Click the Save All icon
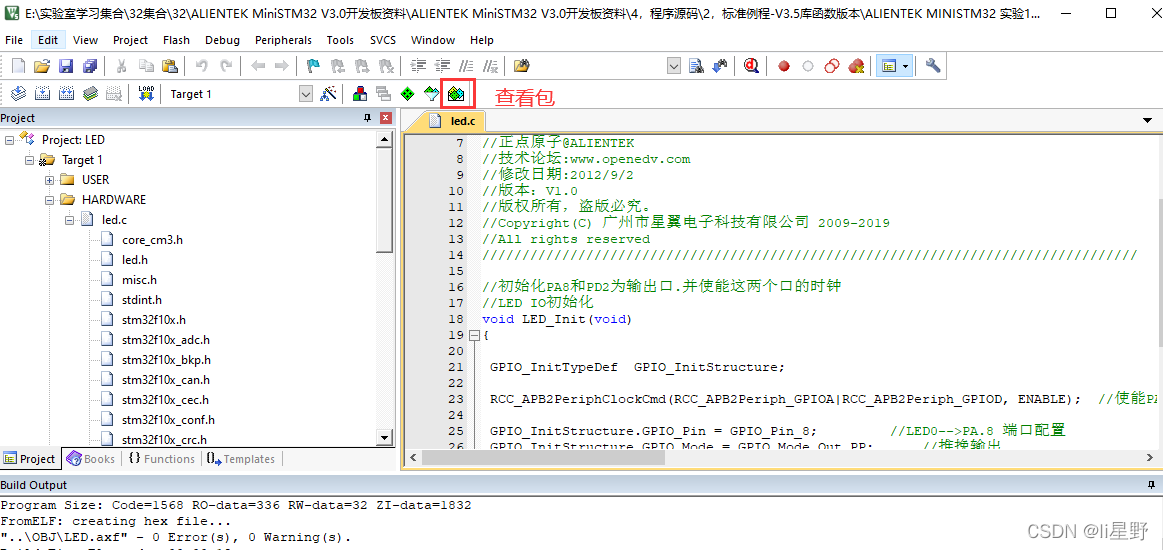Image resolution: width=1163 pixels, height=550 pixels. (89, 66)
